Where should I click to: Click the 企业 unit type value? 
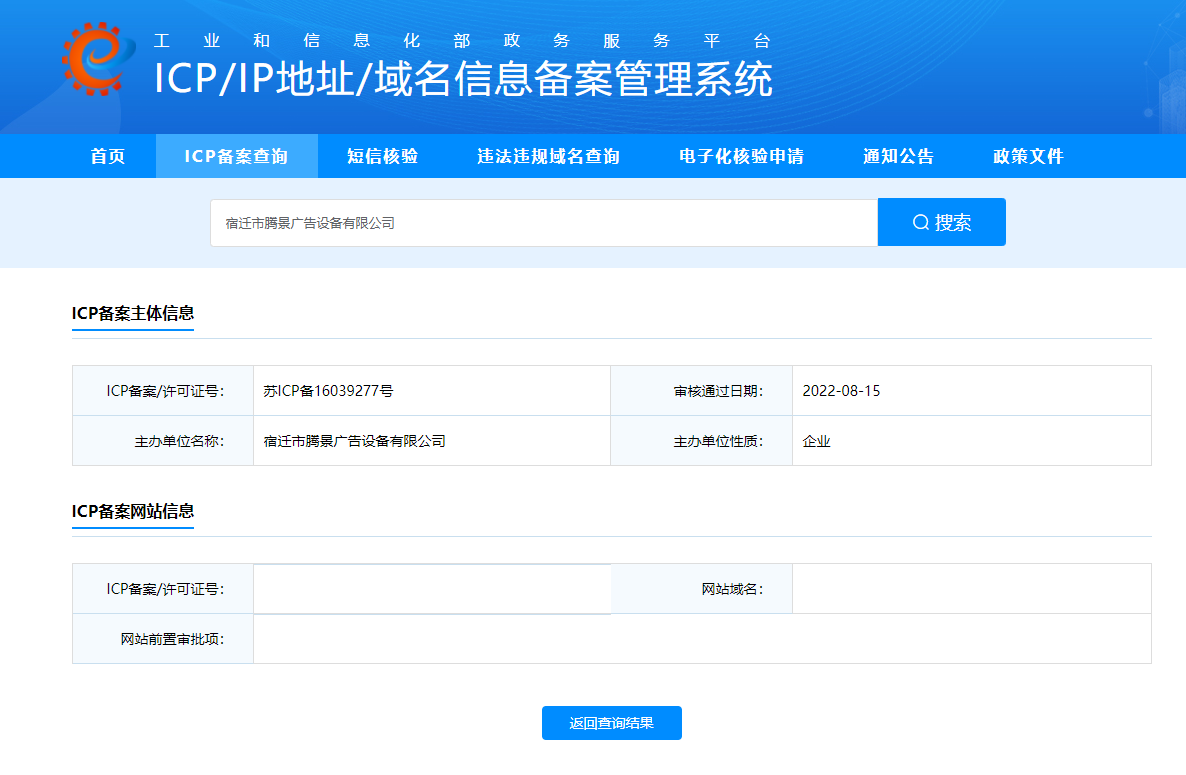pos(816,441)
